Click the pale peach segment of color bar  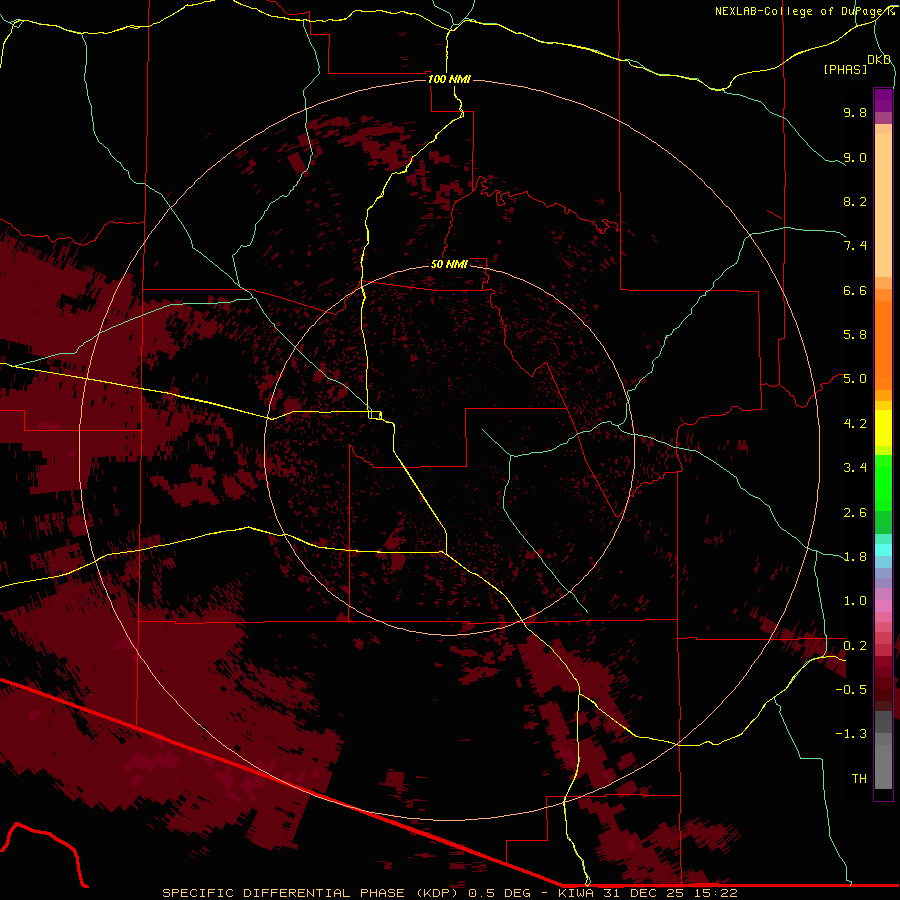click(883, 205)
